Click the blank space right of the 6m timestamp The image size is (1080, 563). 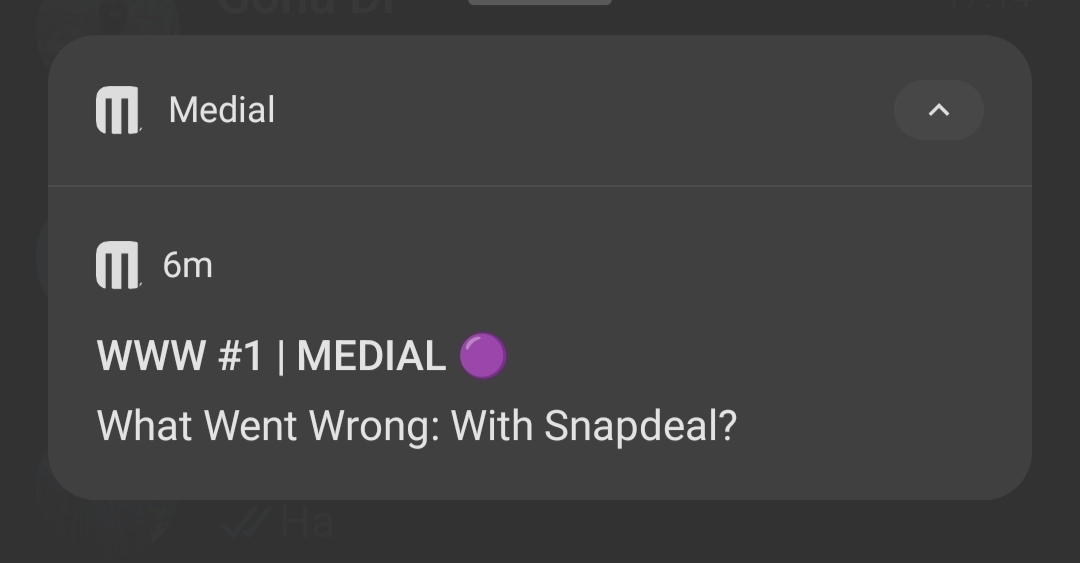[600, 266]
